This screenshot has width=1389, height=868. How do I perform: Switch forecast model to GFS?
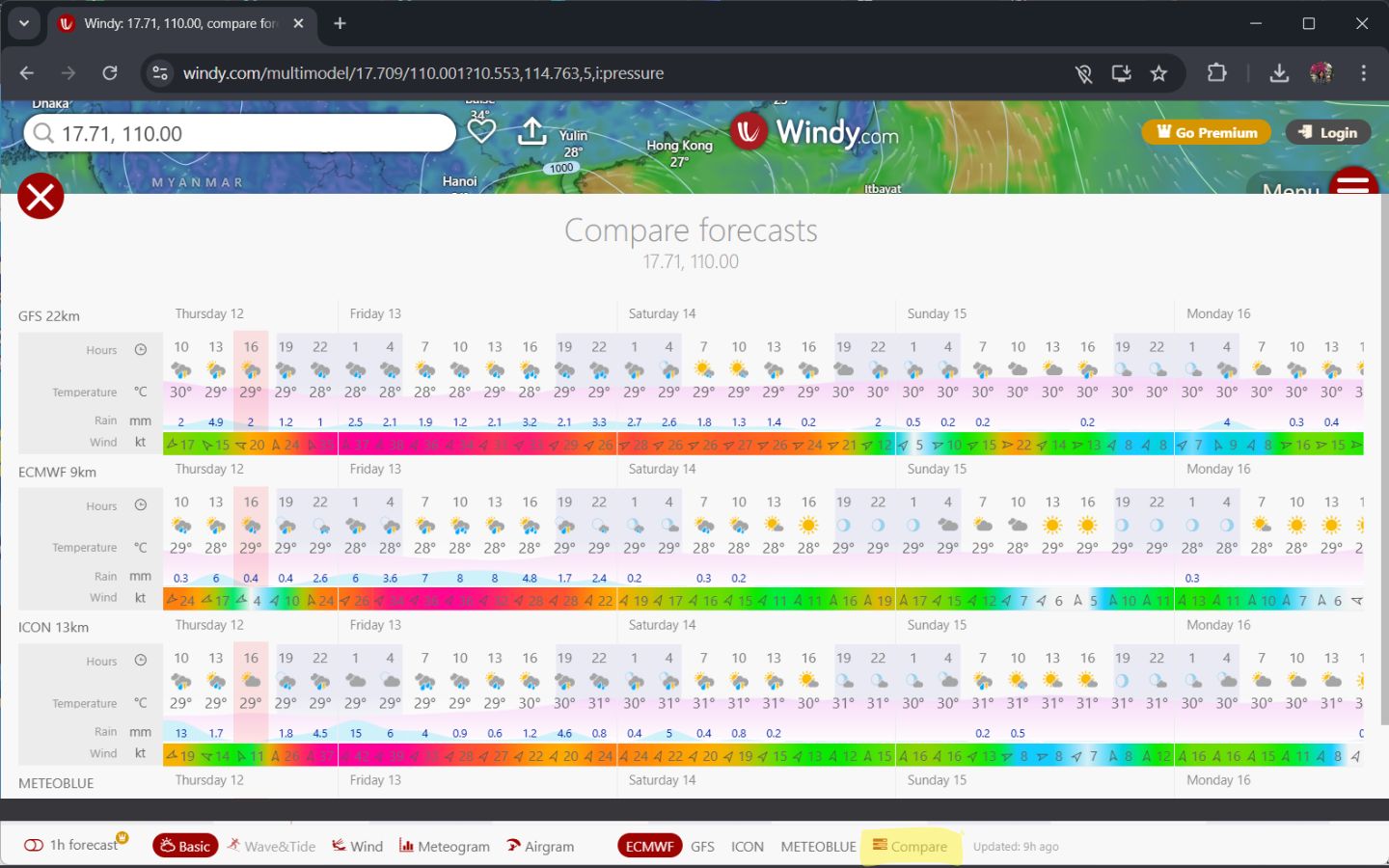pos(702,846)
